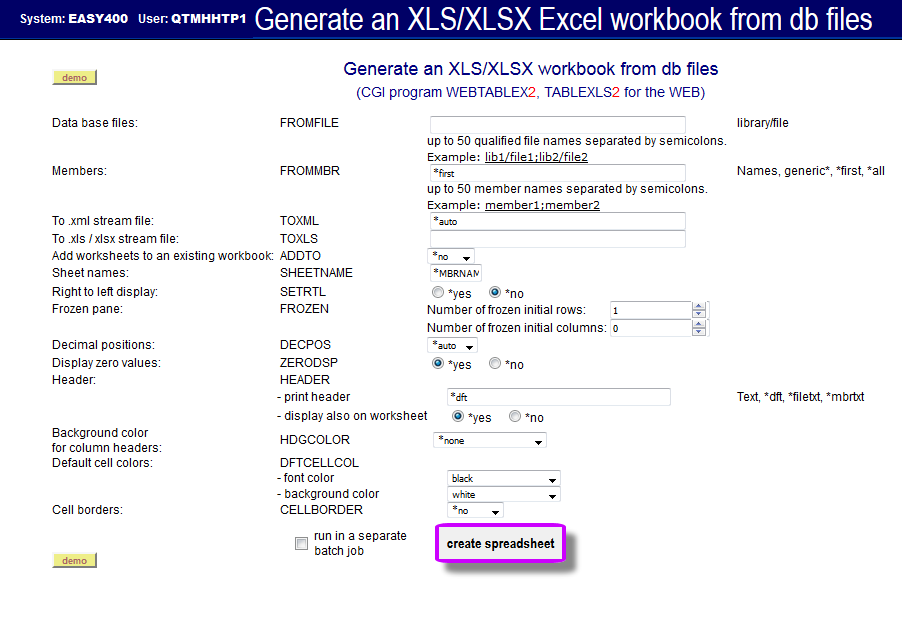This screenshot has height=619, width=902.
Task: Click the member1;member2 example text
Action: (542, 205)
